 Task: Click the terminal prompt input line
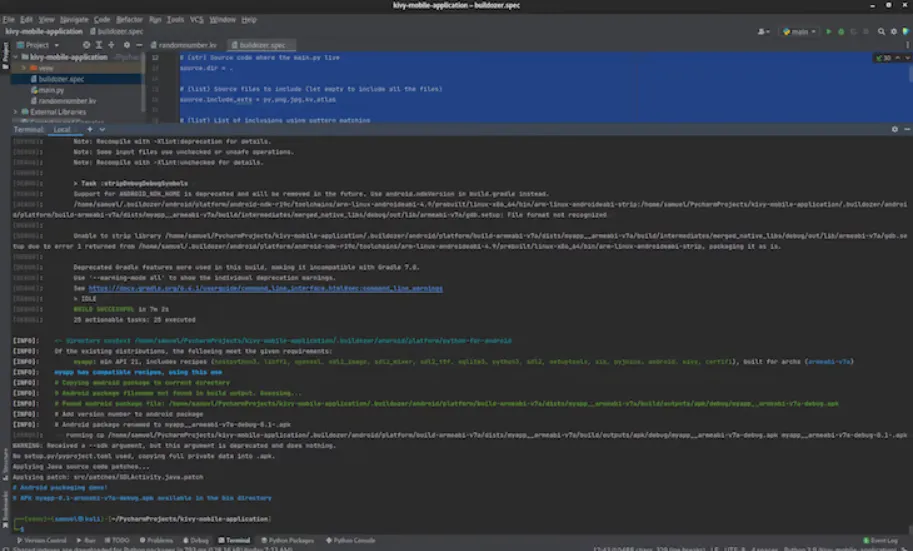[460, 529]
